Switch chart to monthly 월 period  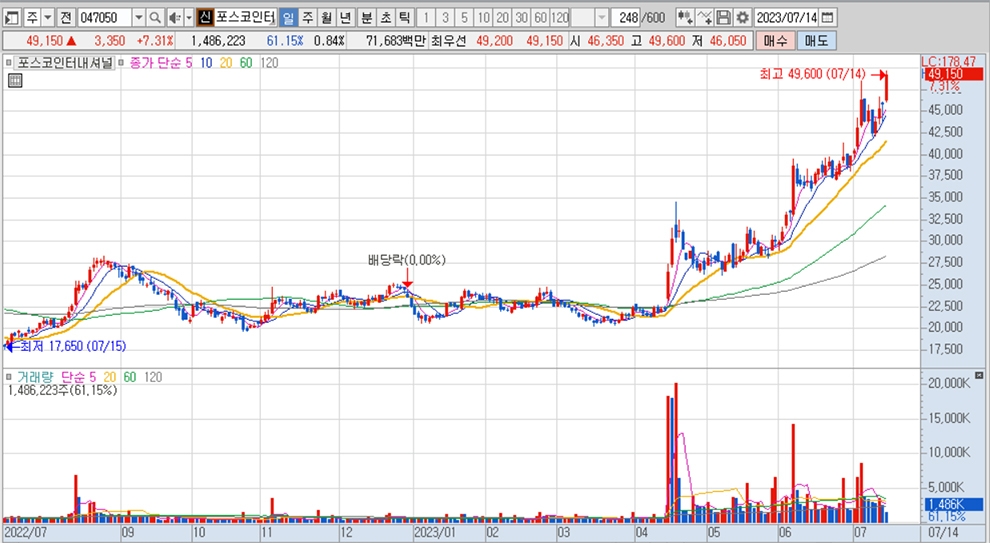[x=326, y=17]
